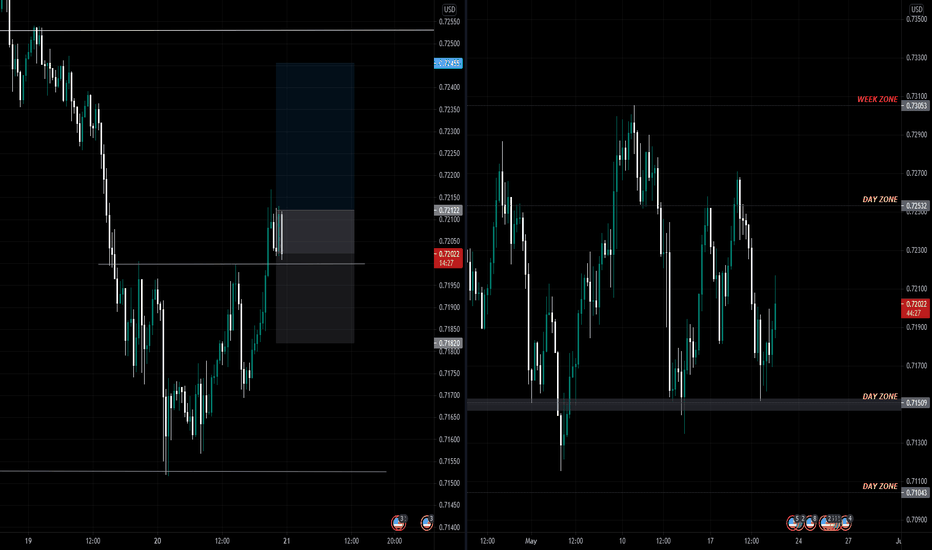
Task: Click the 0.72550 label on left price axis
Action: (x=449, y=21)
